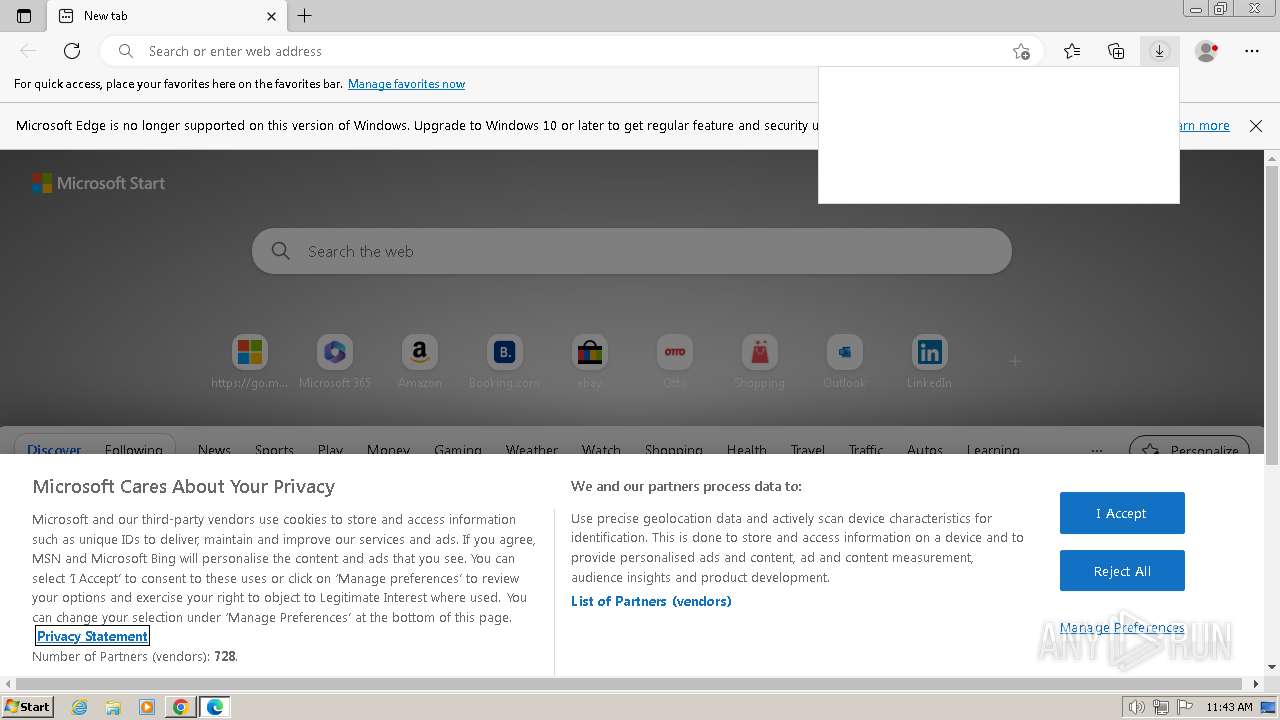Open the Microsoft quick link tile
This screenshot has height=720, width=1280.
[x=250, y=352]
